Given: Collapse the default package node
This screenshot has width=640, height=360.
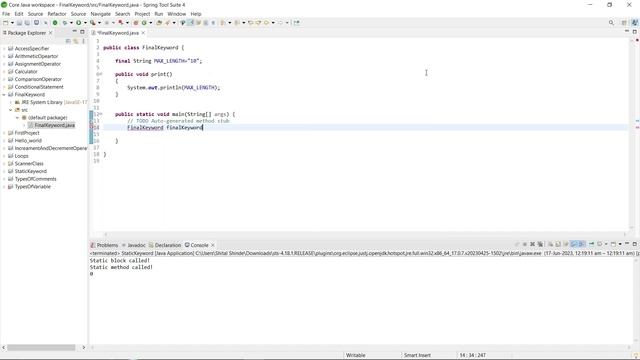Looking at the screenshot, I should pos(18,118).
